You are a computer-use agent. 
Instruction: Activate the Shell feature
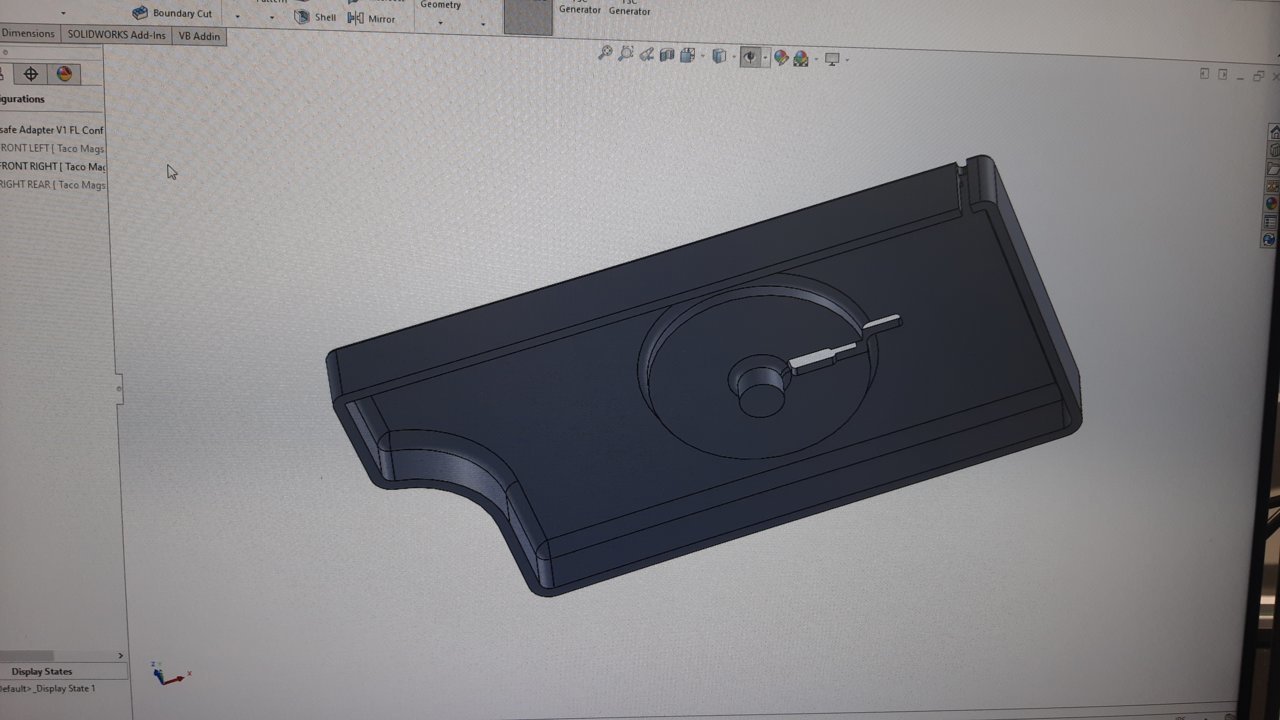coord(316,17)
